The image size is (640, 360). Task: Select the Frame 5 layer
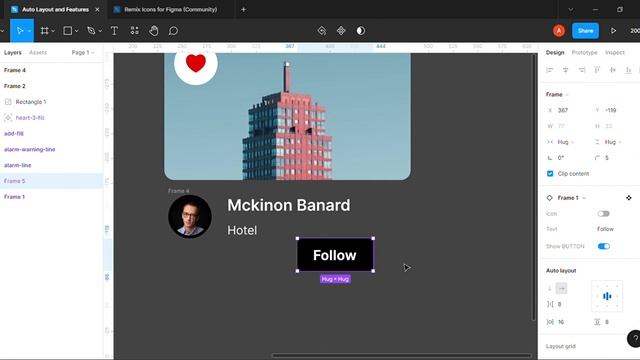(51, 181)
